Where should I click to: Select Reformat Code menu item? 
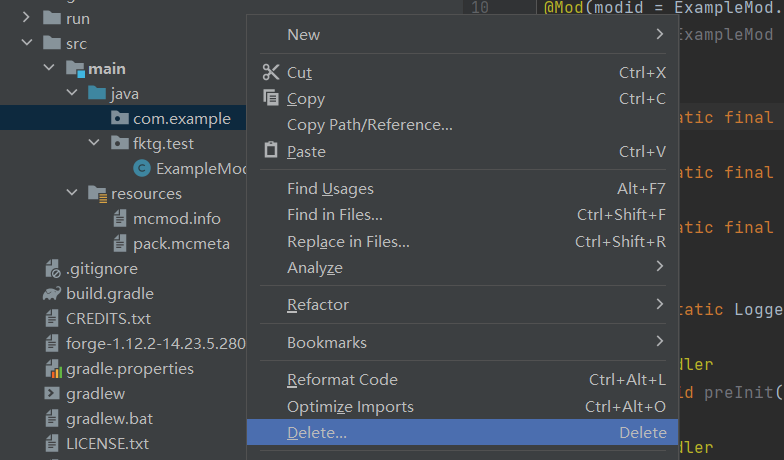342,379
